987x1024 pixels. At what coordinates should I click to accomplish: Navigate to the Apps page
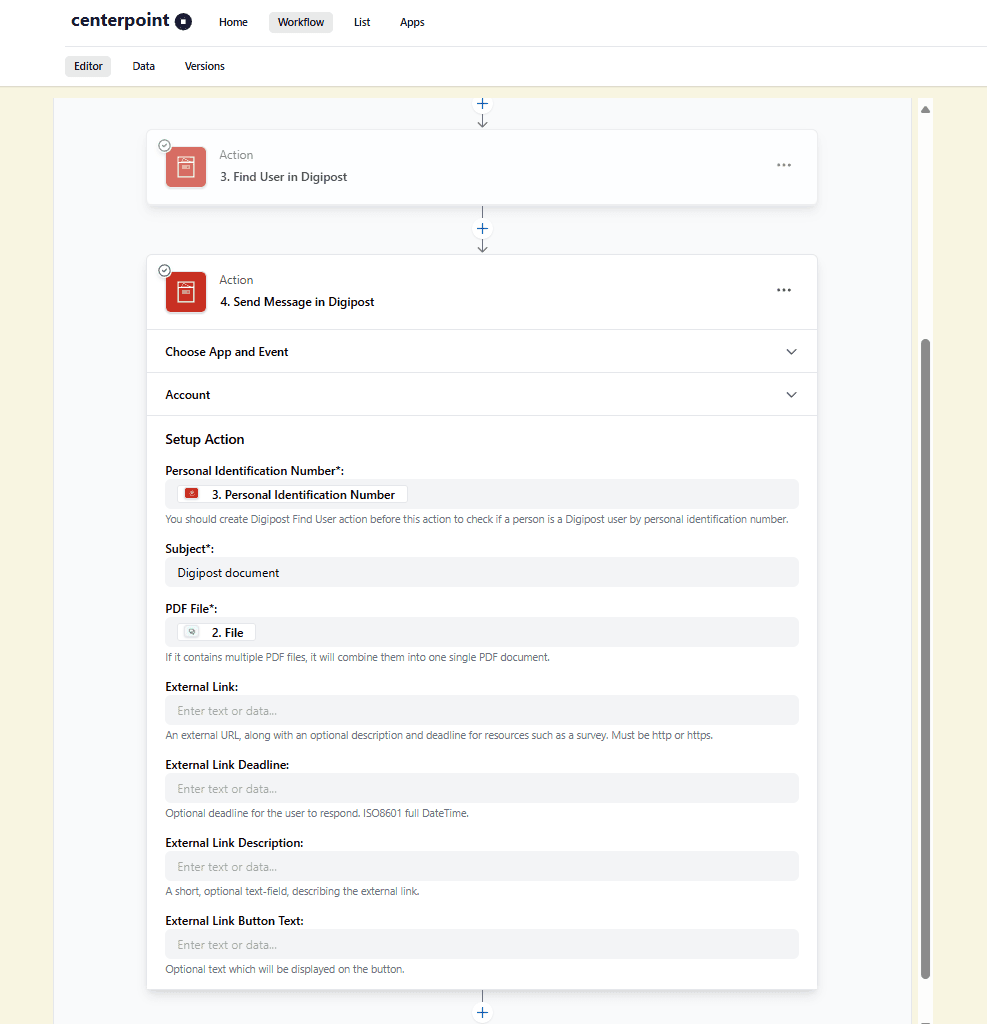pos(412,22)
